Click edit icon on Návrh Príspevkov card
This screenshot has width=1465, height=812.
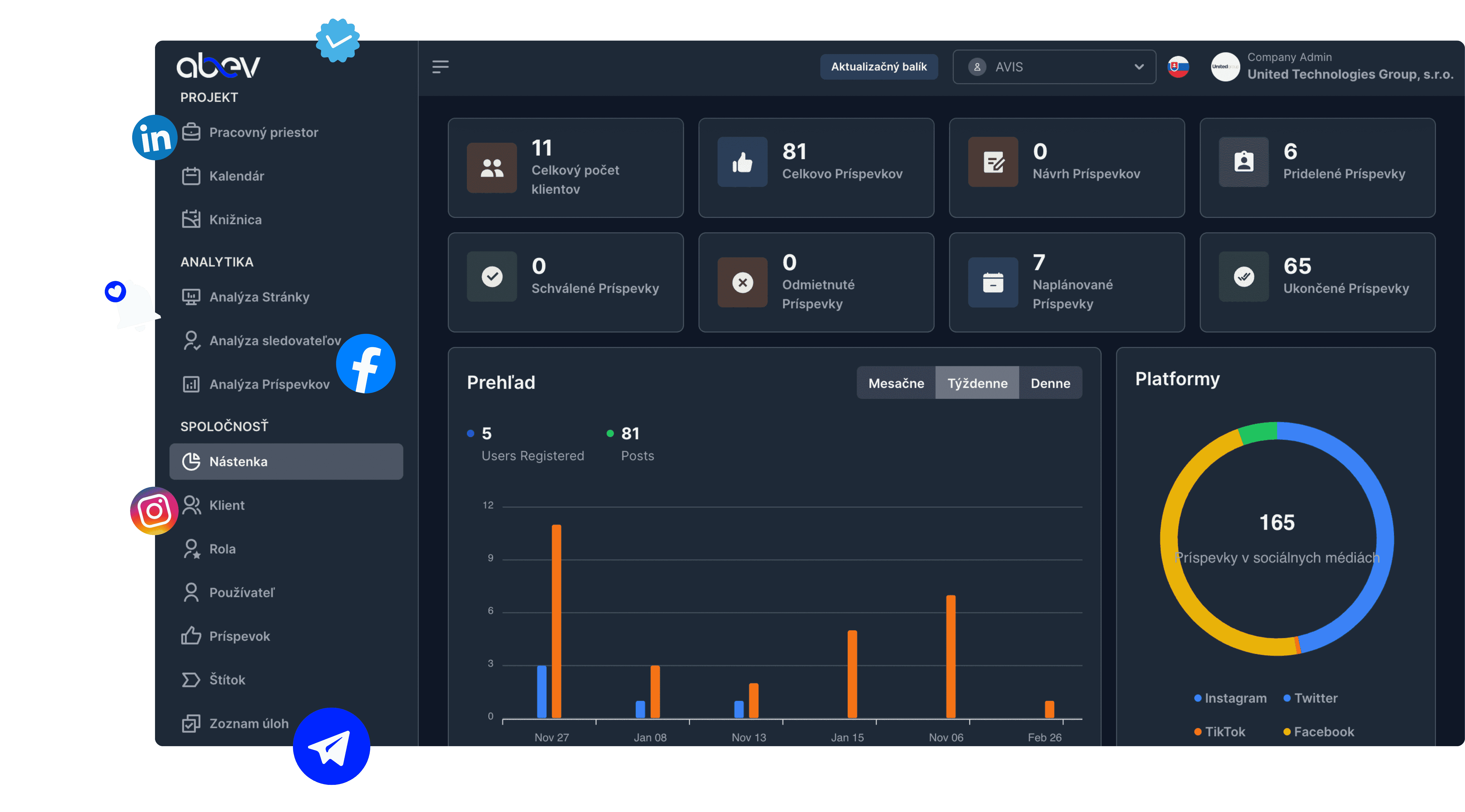[993, 162]
